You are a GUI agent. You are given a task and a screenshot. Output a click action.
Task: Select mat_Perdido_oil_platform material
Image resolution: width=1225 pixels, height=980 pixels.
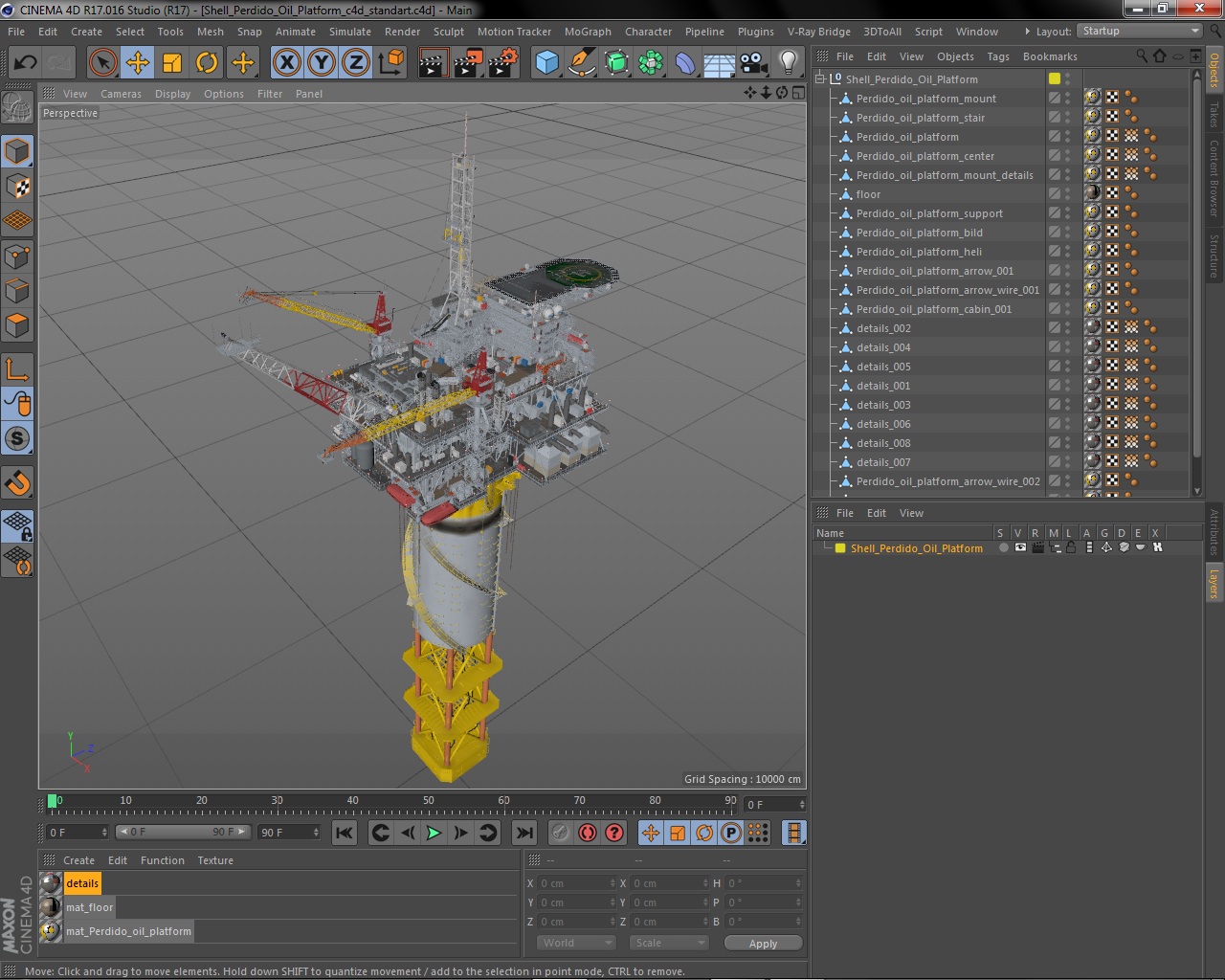point(128,931)
